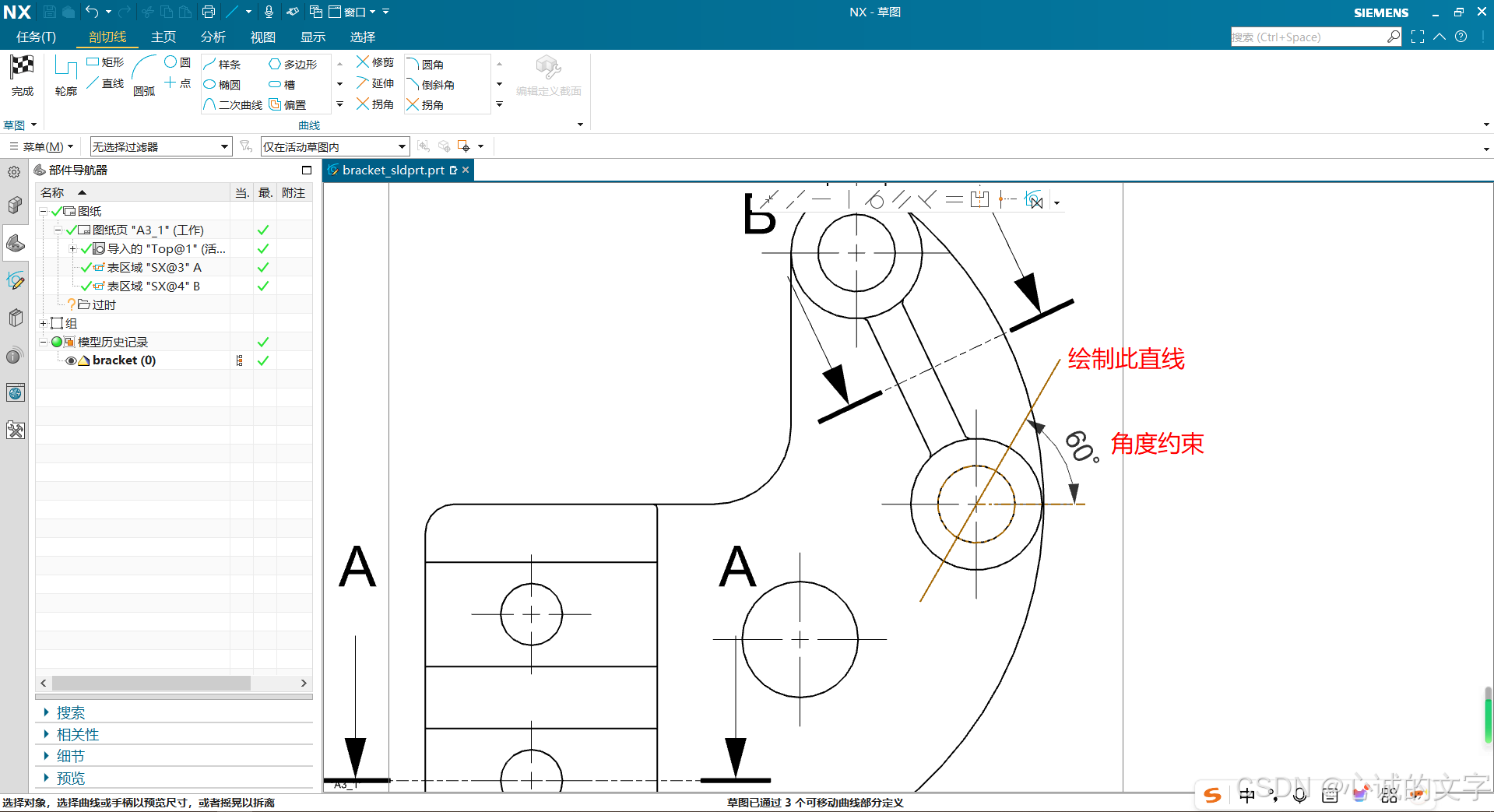Select the Chamfer (倒斜角) tool
The image size is (1494, 812).
(431, 84)
